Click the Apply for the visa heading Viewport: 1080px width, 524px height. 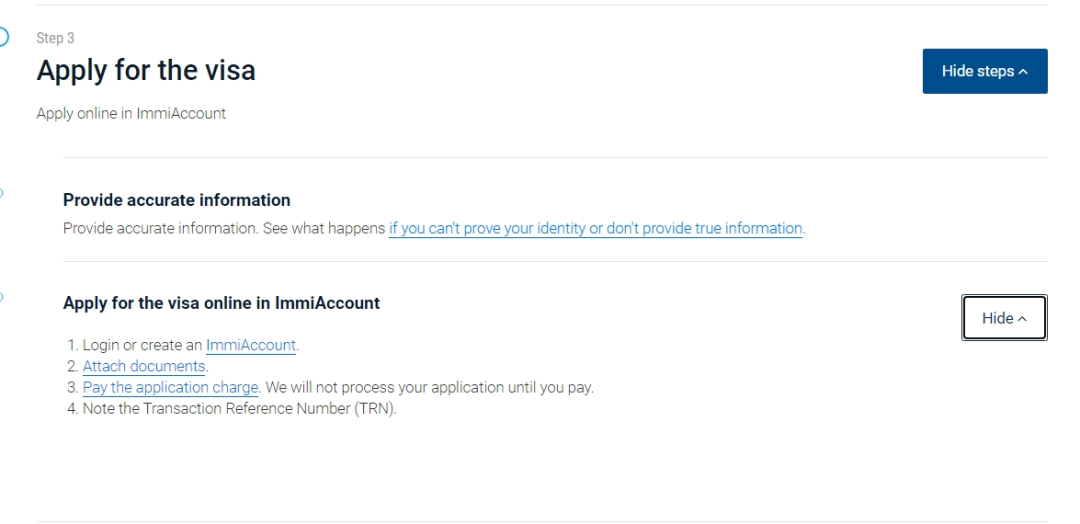(x=146, y=70)
